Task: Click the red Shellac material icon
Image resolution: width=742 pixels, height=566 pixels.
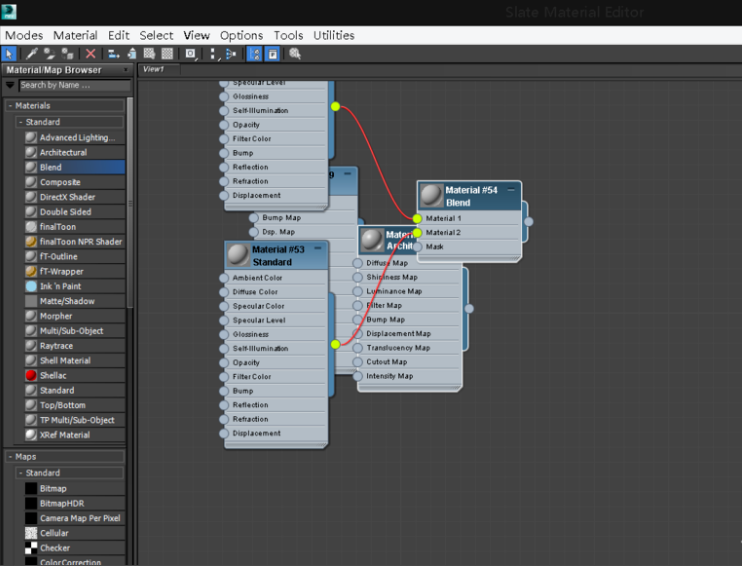Action: coord(31,375)
